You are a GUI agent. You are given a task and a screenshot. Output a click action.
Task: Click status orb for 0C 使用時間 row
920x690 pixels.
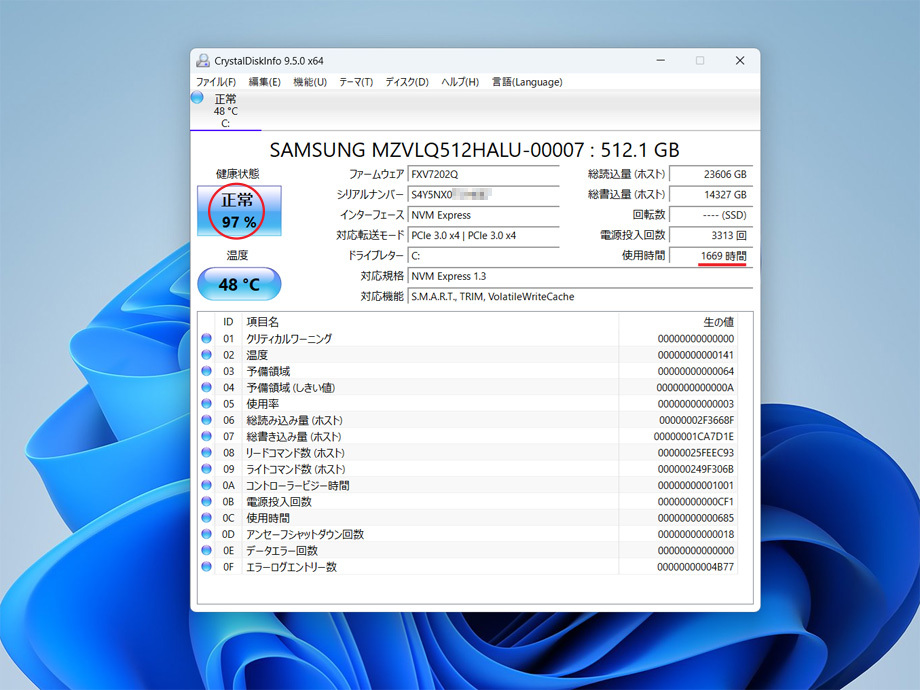(x=207, y=518)
